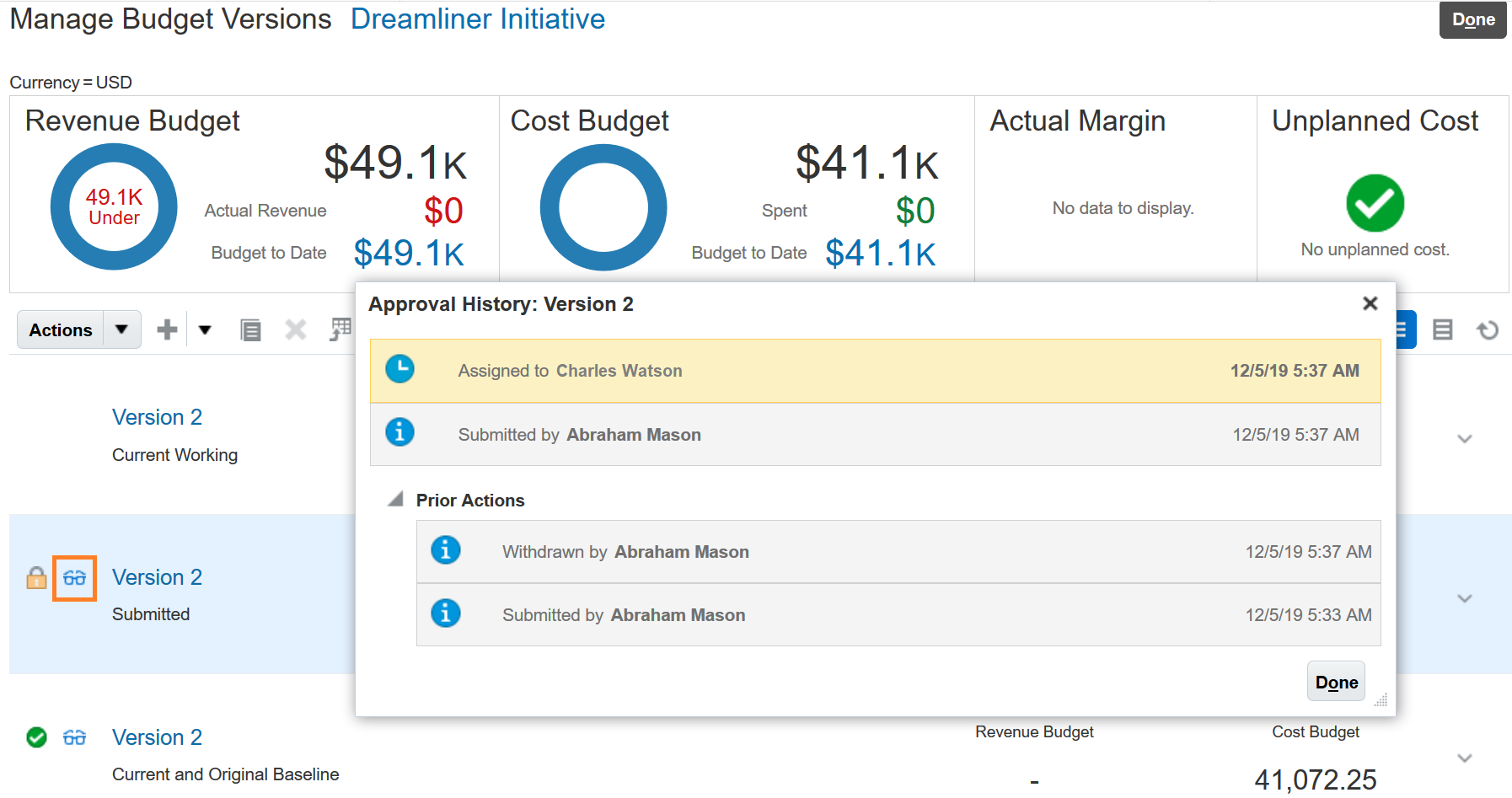1512x798 pixels.
Task: Expand the Current Working version row chevron
Action: coord(1465,438)
